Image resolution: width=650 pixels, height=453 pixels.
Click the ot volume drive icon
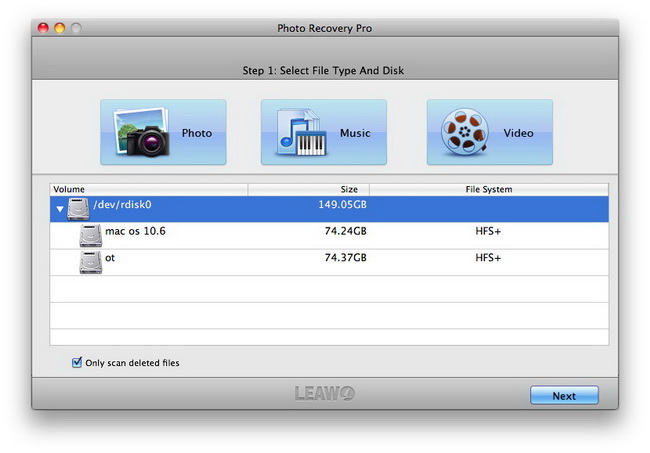point(90,262)
